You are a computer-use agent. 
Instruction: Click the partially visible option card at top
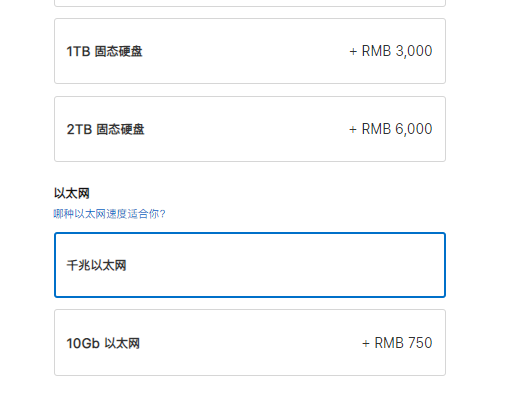tap(250, 3)
